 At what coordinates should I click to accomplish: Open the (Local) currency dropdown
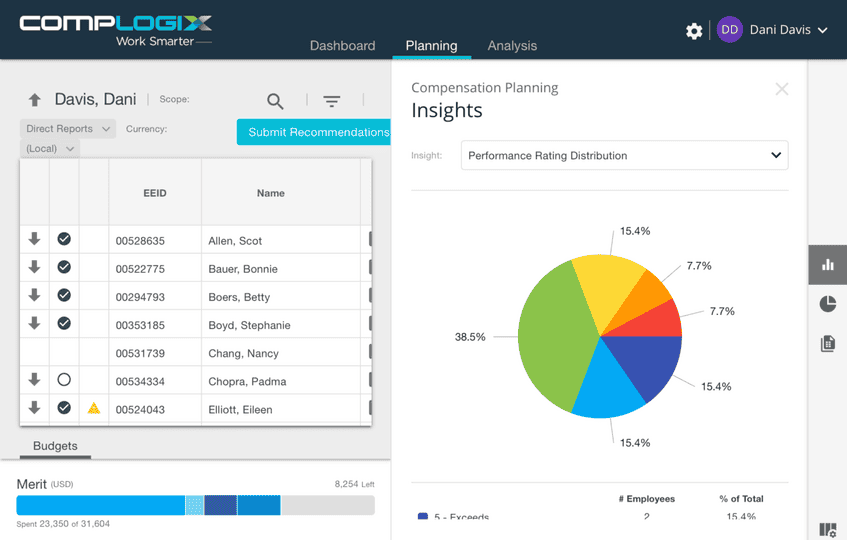coord(50,149)
